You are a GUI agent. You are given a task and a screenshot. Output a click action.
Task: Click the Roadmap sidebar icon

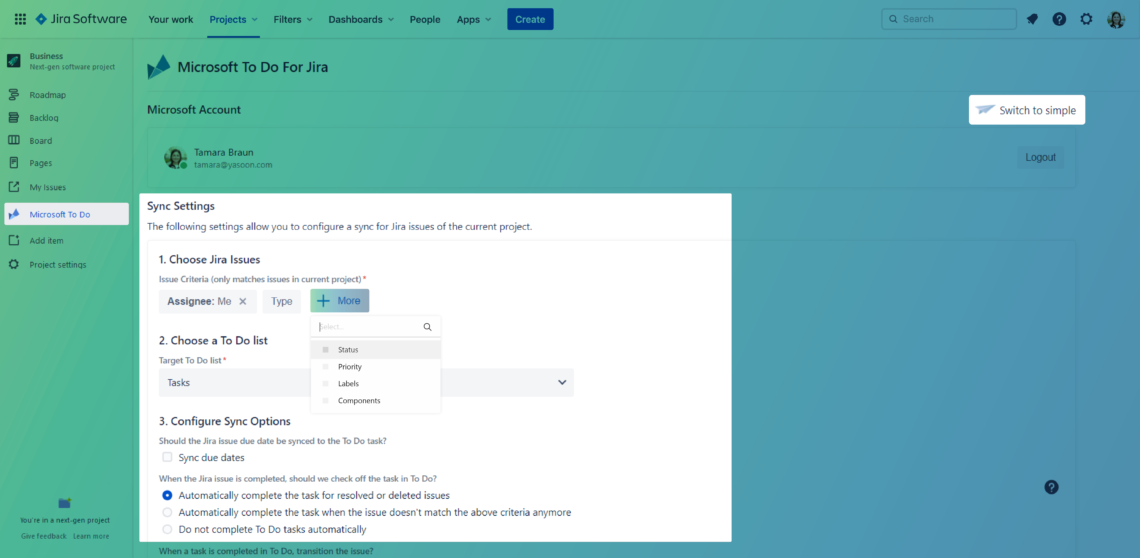(14, 95)
